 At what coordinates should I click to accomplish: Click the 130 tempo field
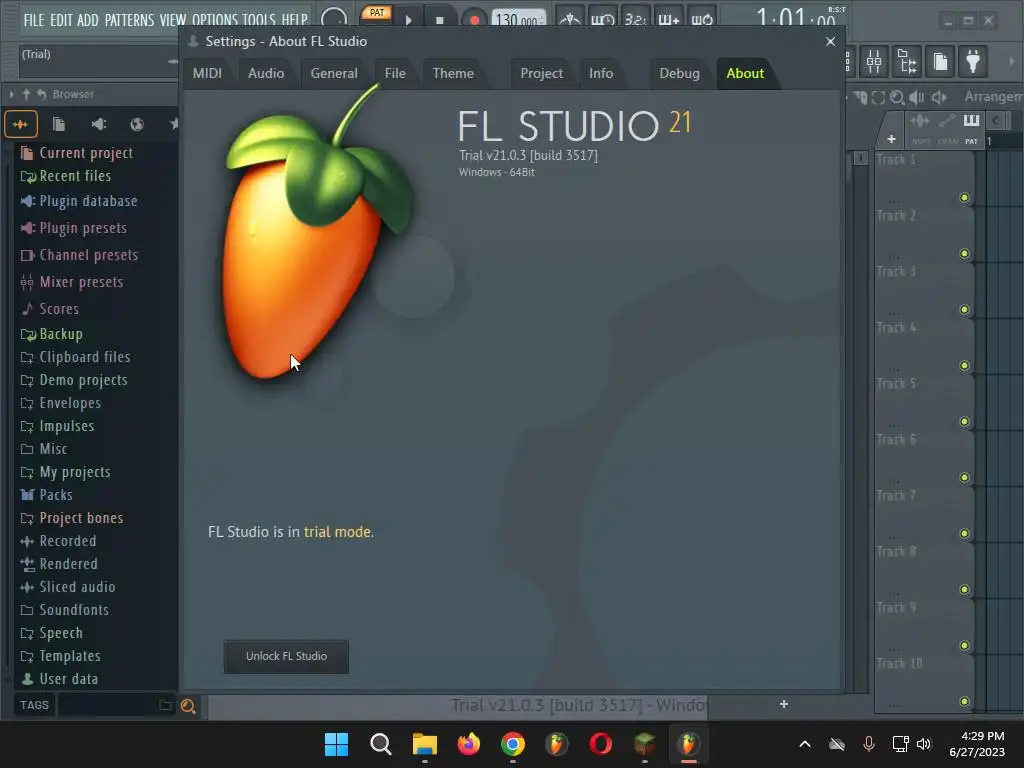pos(517,20)
